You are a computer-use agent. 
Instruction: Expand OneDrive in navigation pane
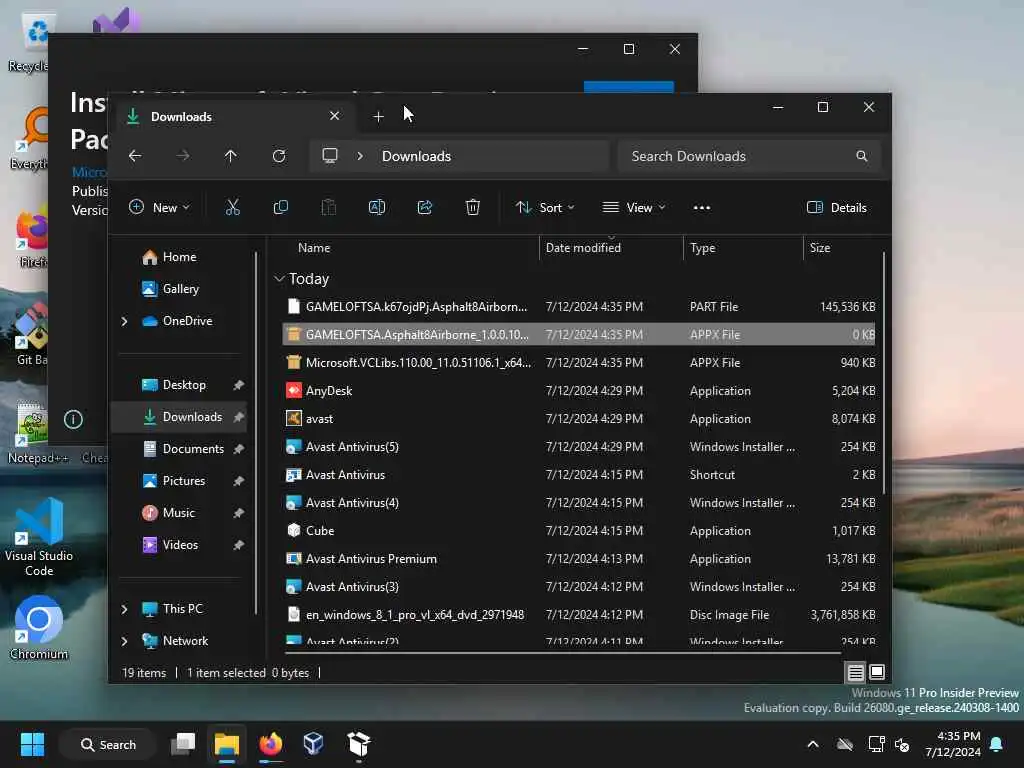tap(125, 321)
